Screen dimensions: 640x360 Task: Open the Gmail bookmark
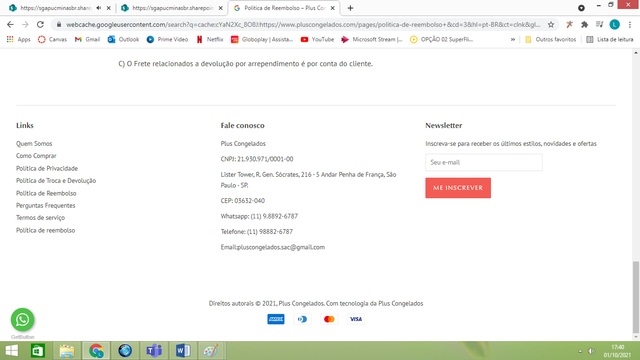(x=87, y=40)
